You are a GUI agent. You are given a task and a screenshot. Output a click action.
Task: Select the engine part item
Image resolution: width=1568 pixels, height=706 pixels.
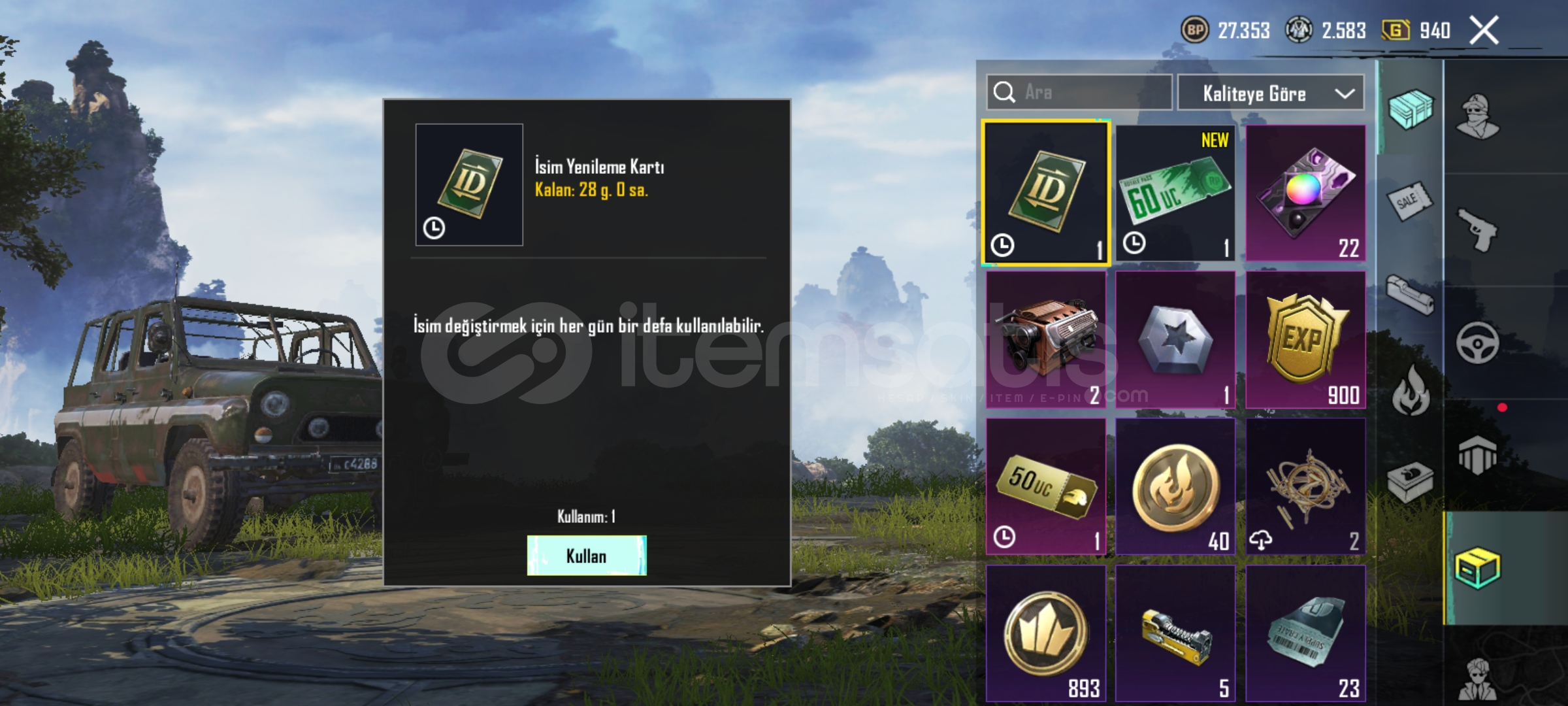click(x=1046, y=340)
